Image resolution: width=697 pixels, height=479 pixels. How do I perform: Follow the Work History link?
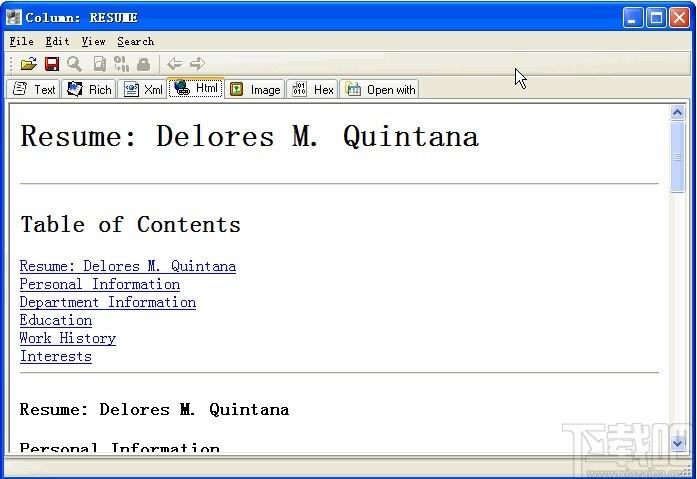(x=68, y=338)
